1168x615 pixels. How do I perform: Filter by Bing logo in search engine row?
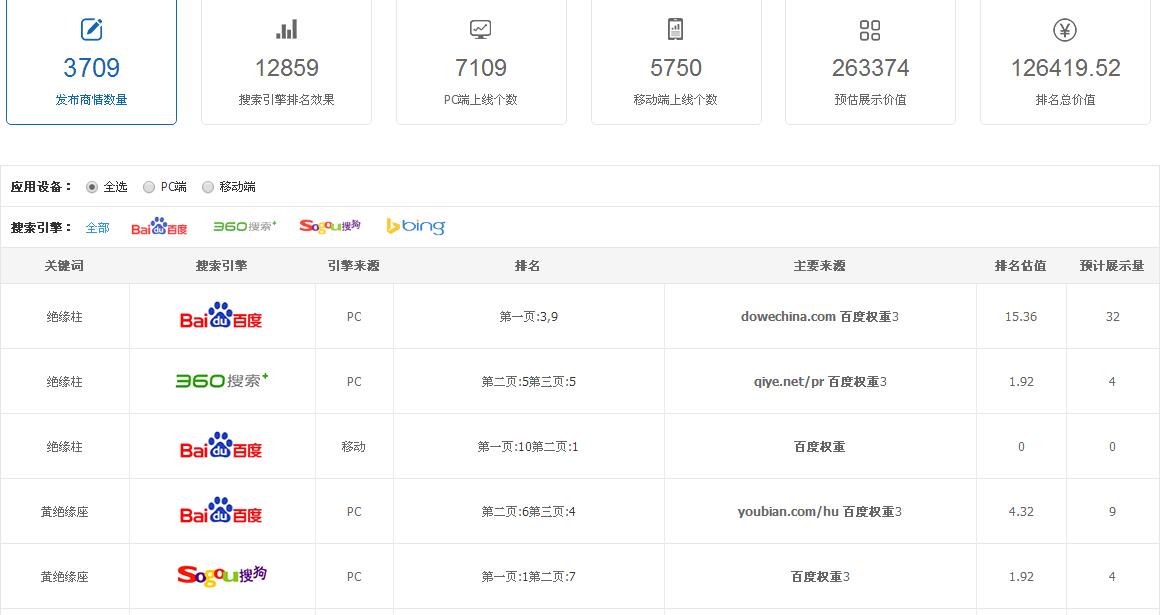click(x=416, y=227)
